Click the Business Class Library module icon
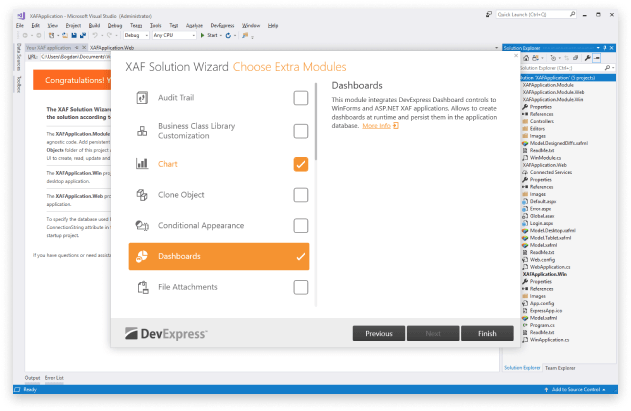 point(142,131)
